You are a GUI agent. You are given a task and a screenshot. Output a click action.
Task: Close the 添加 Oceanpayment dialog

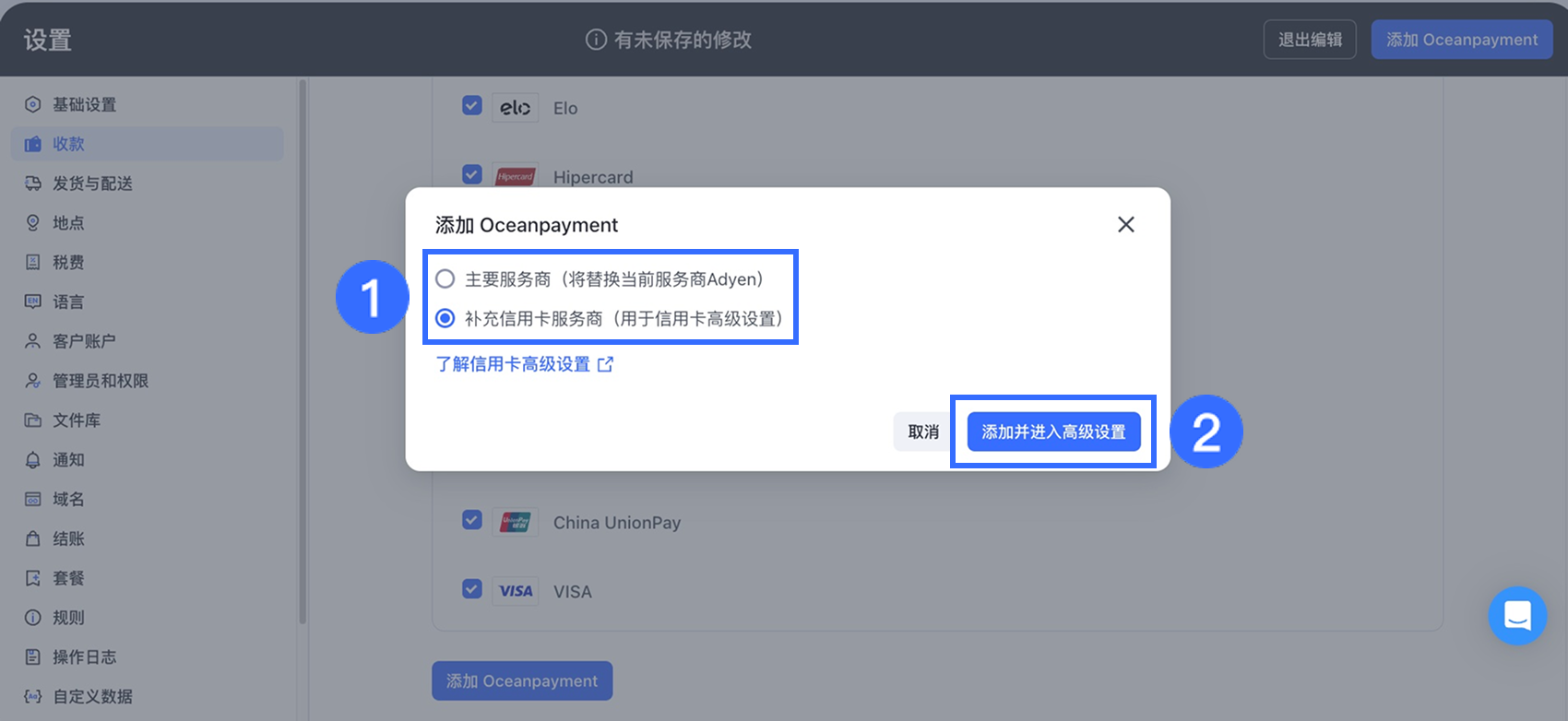1126,225
